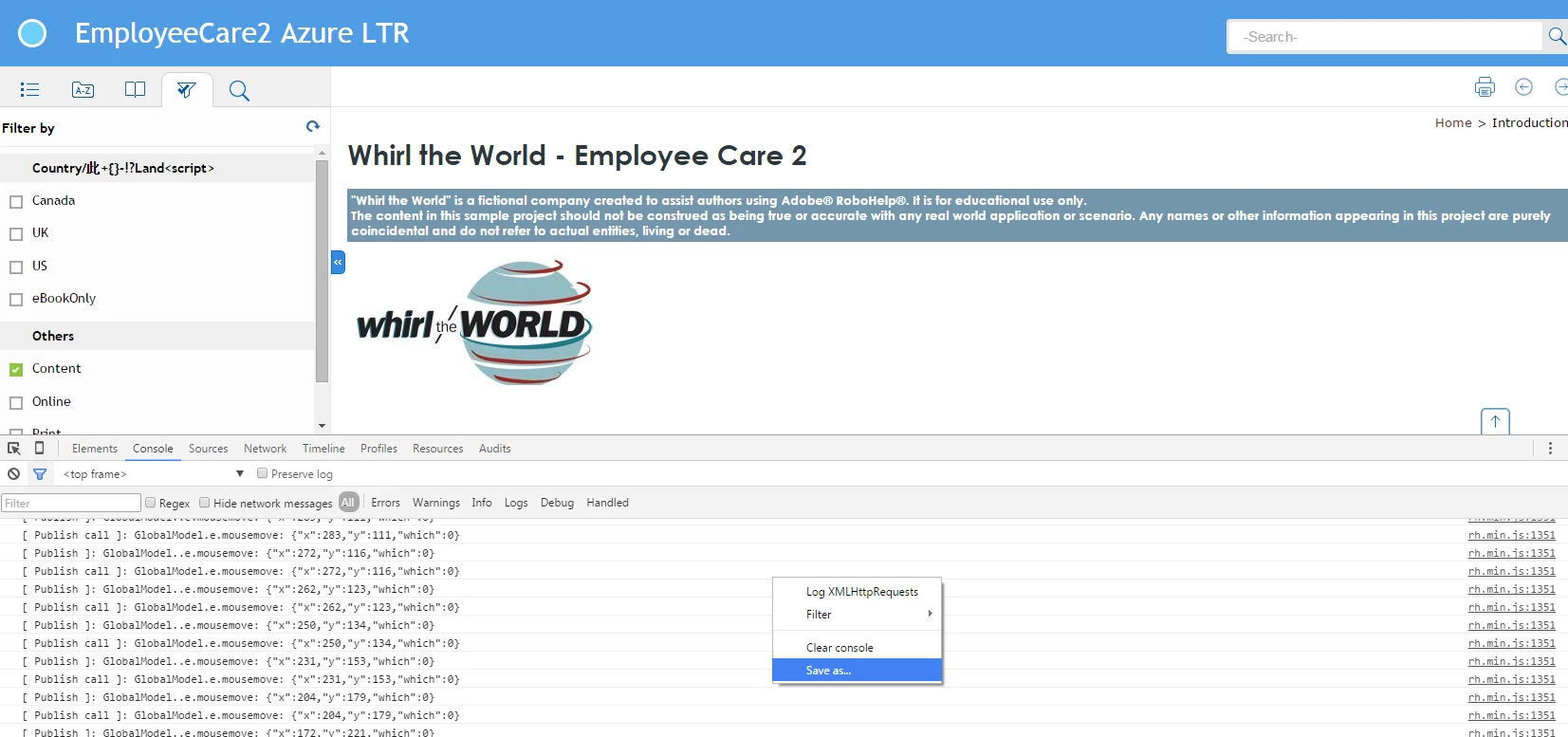The image size is (1568, 737).
Task: Switch to the Sources tab
Action: pos(208,449)
